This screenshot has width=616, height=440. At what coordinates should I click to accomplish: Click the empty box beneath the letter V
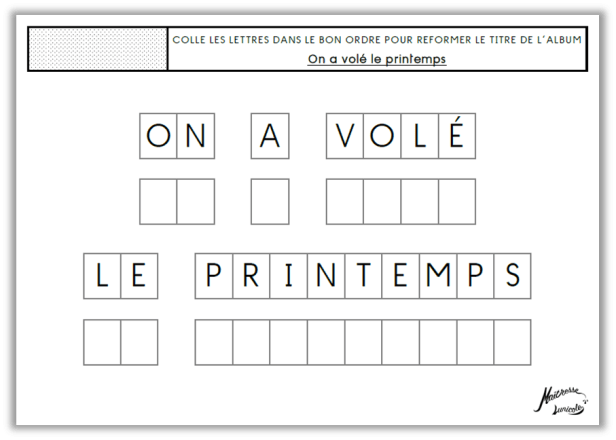[345, 201]
